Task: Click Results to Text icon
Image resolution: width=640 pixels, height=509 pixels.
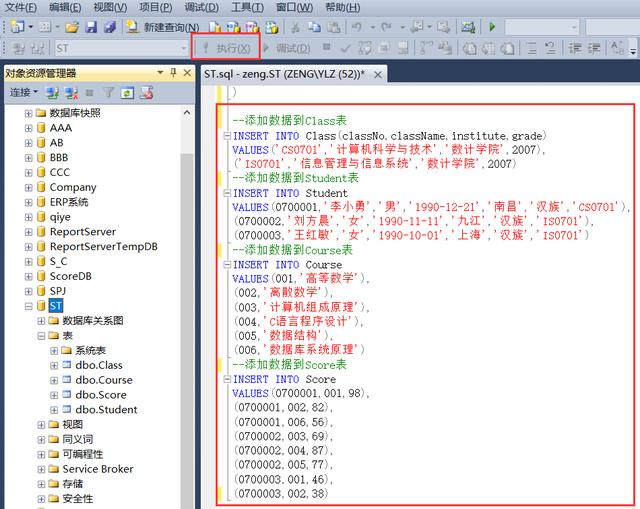Action: pos(469,49)
